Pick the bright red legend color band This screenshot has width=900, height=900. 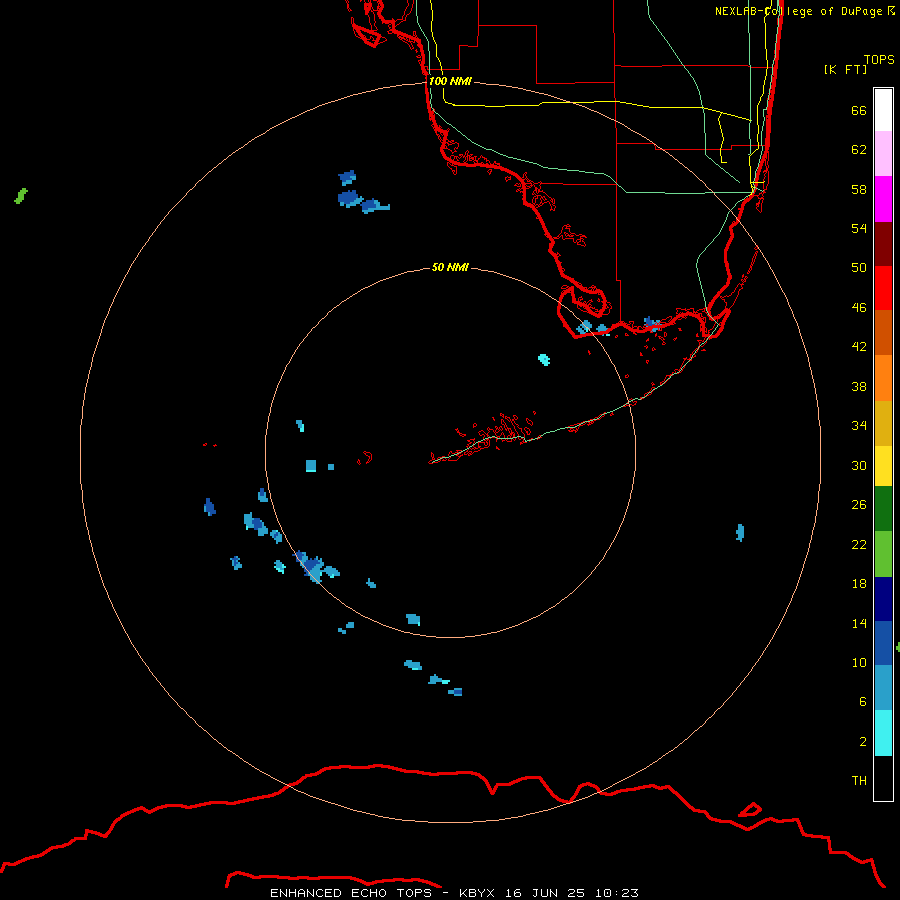(x=883, y=288)
